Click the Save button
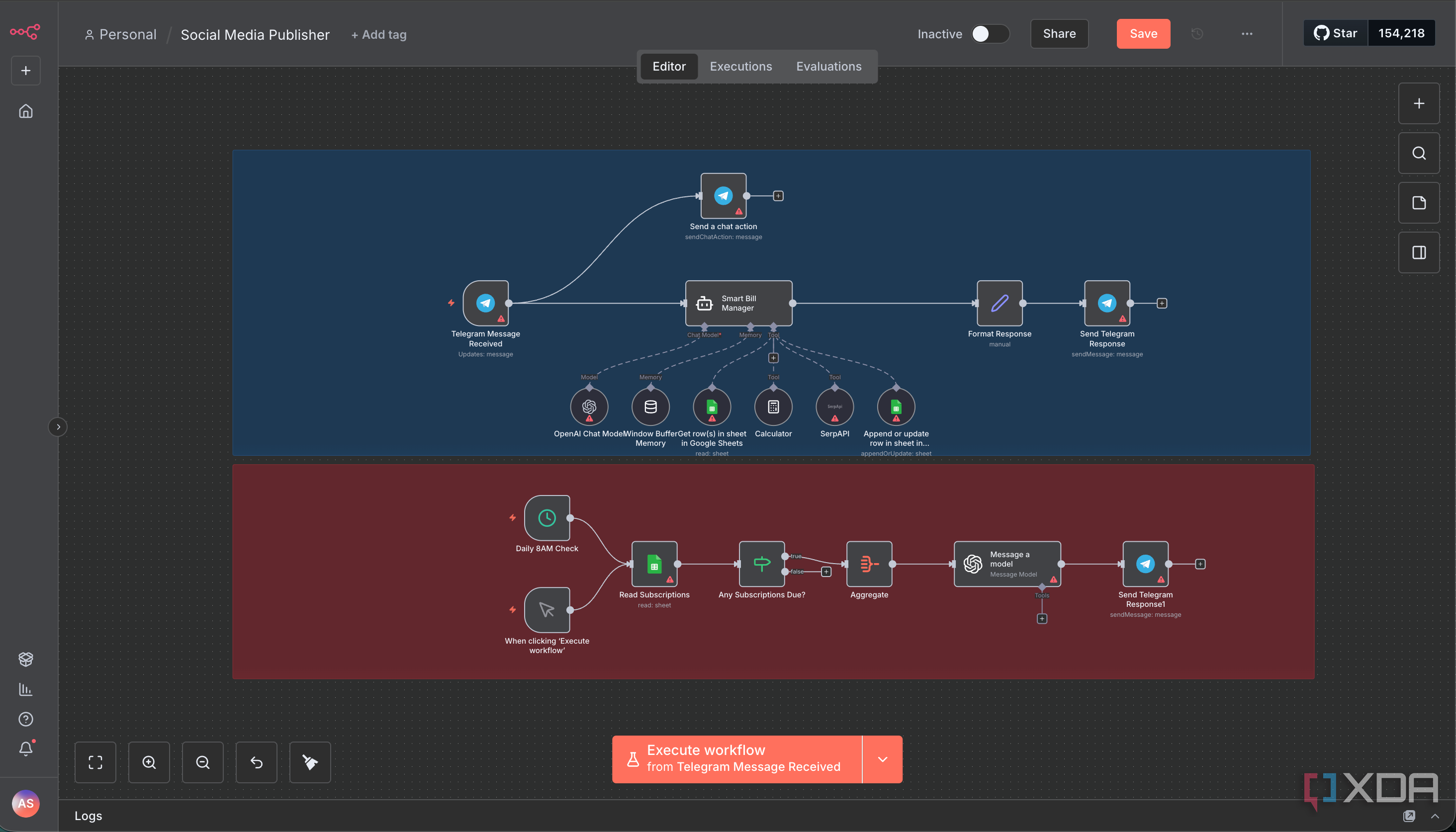The height and width of the screenshot is (832, 1456). 1143,34
